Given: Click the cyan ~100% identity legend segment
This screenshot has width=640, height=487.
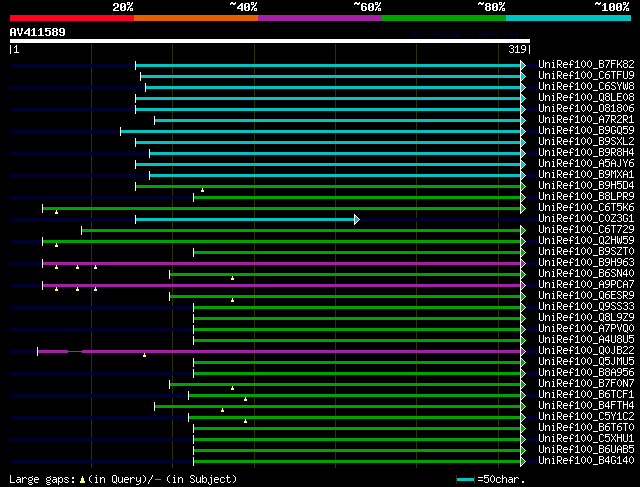Looking at the screenshot, I should (x=568, y=18).
